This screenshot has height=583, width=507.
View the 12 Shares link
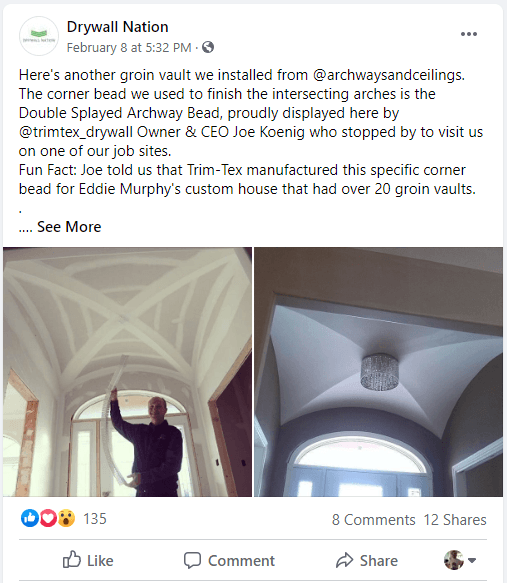tap(455, 520)
